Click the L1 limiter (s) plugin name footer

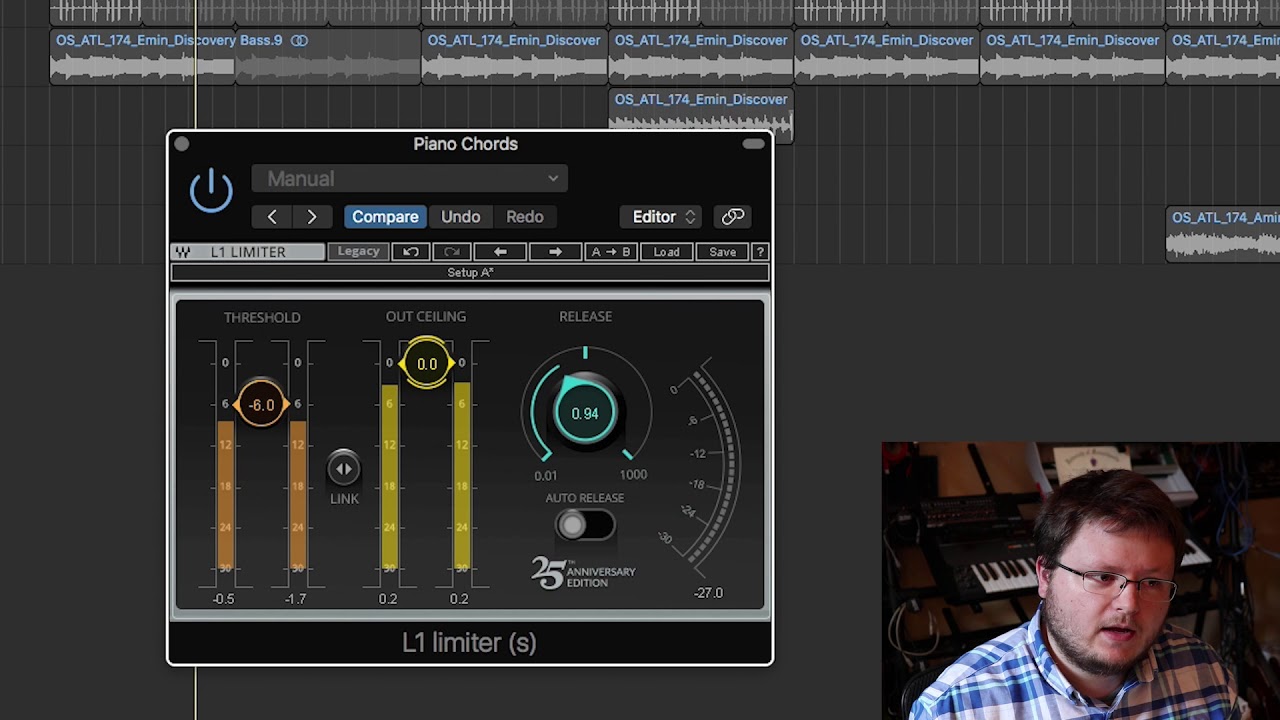(469, 643)
